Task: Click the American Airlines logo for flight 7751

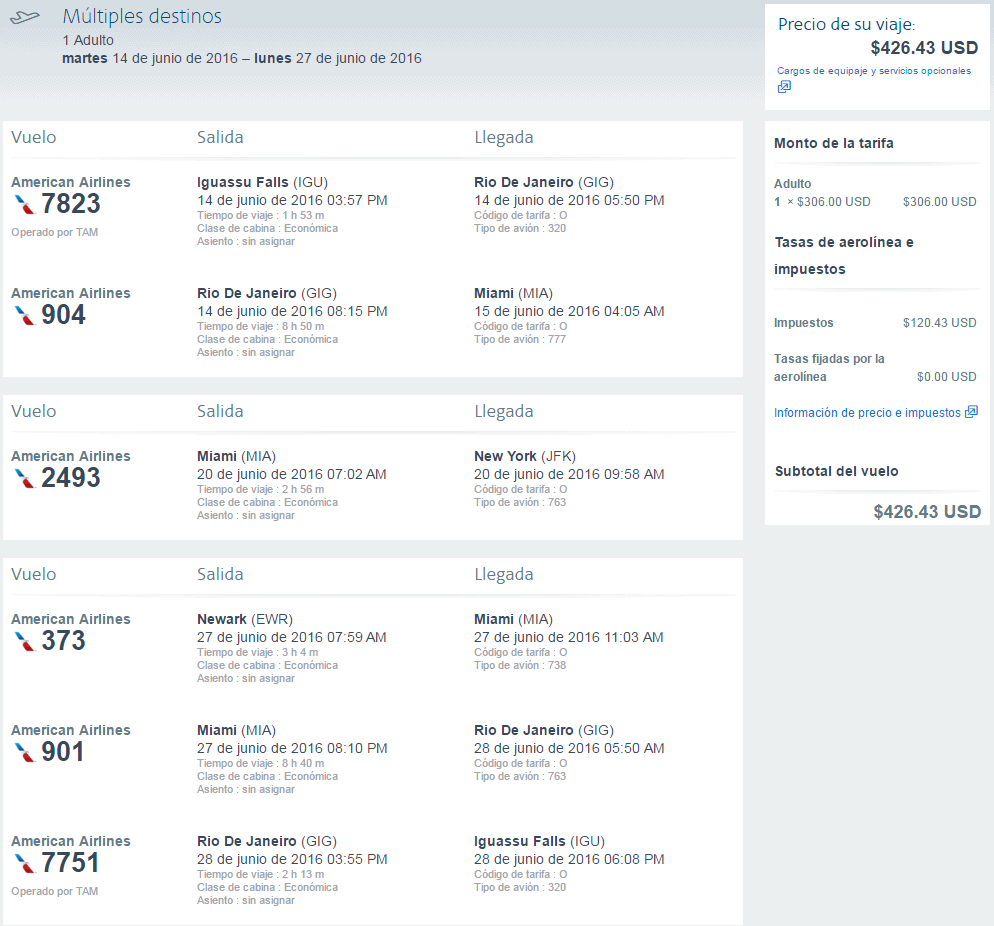Action: (x=25, y=863)
